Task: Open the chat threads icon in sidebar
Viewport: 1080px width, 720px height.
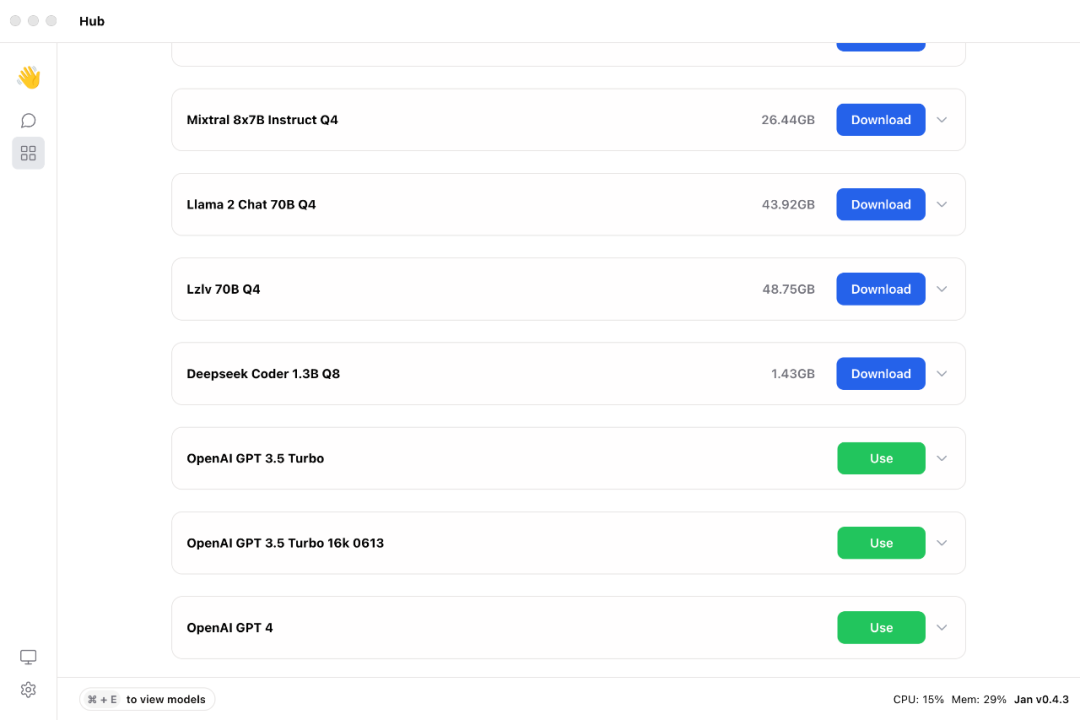Action: point(28,121)
